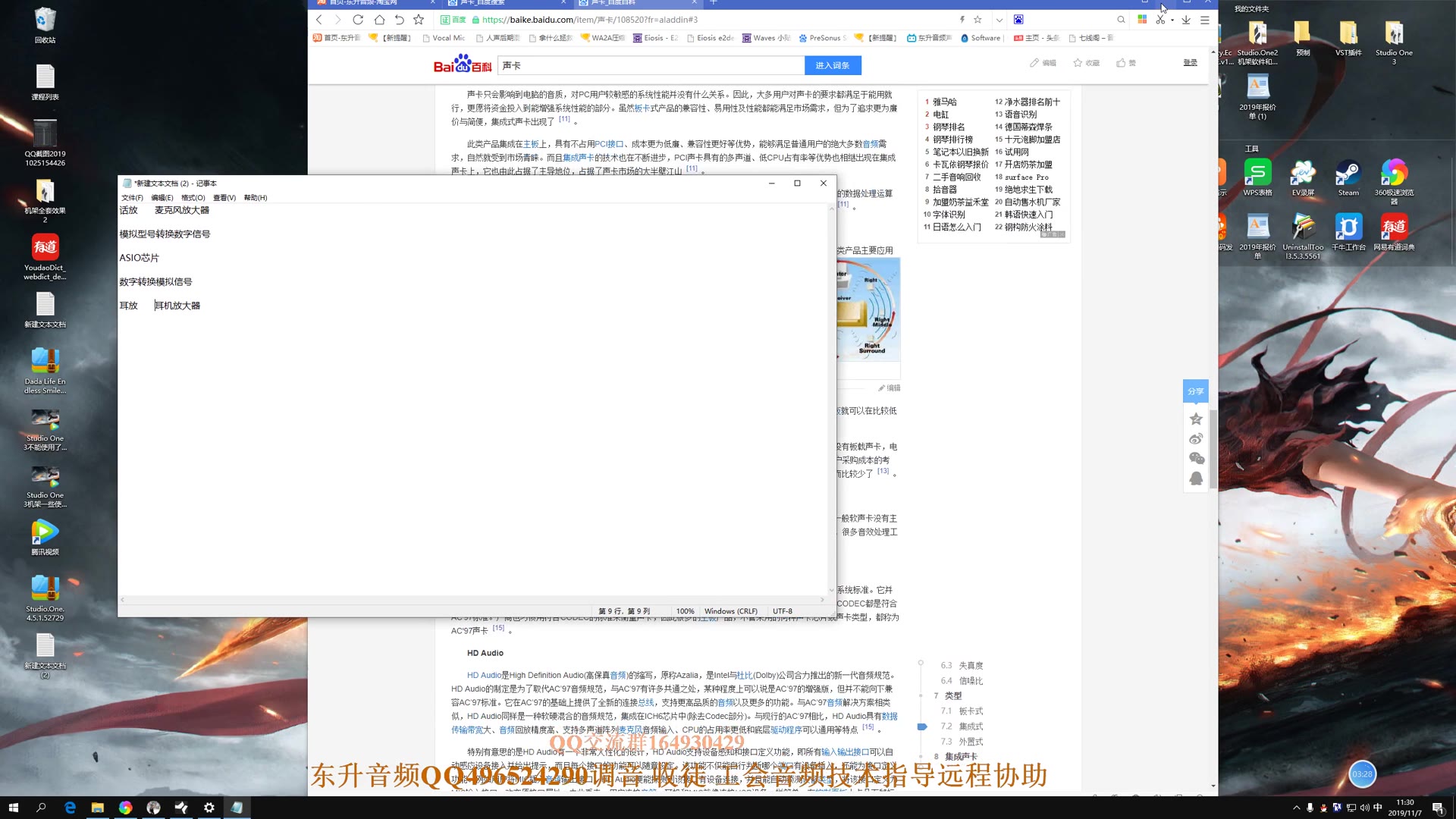Screen dimensions: 1456x819
Task: Open PreSonus plugin icon in browser bar
Action: (800, 38)
